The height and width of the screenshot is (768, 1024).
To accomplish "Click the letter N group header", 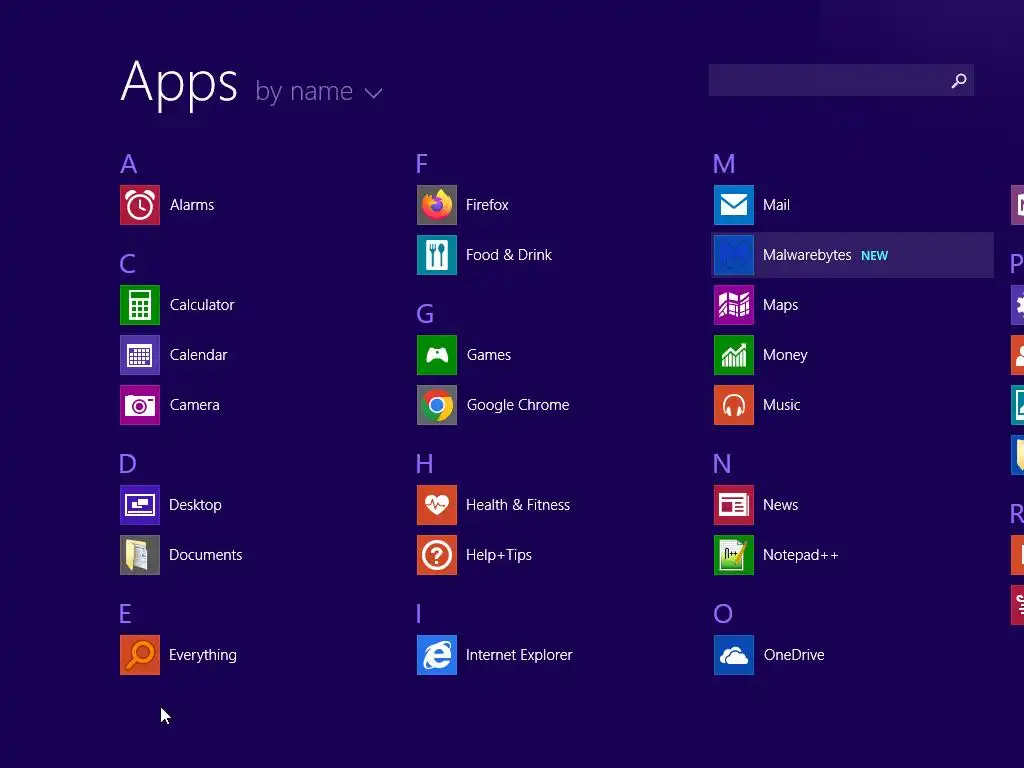I will click(x=722, y=464).
